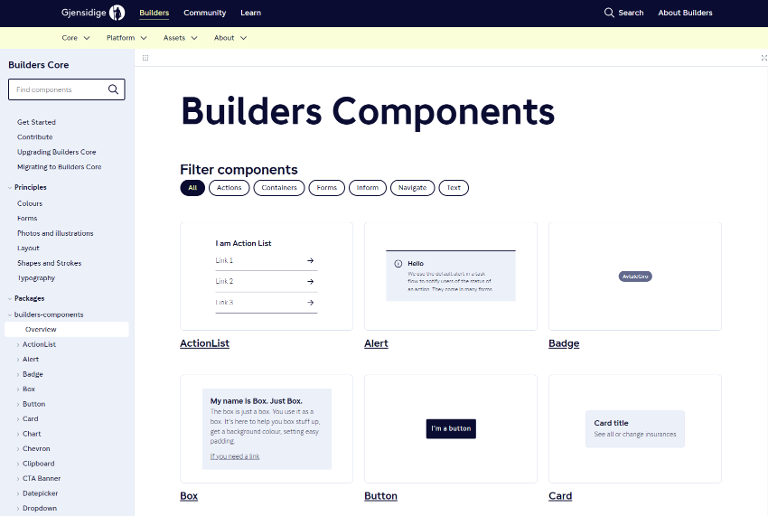Select the Forms filter chip

tap(327, 188)
